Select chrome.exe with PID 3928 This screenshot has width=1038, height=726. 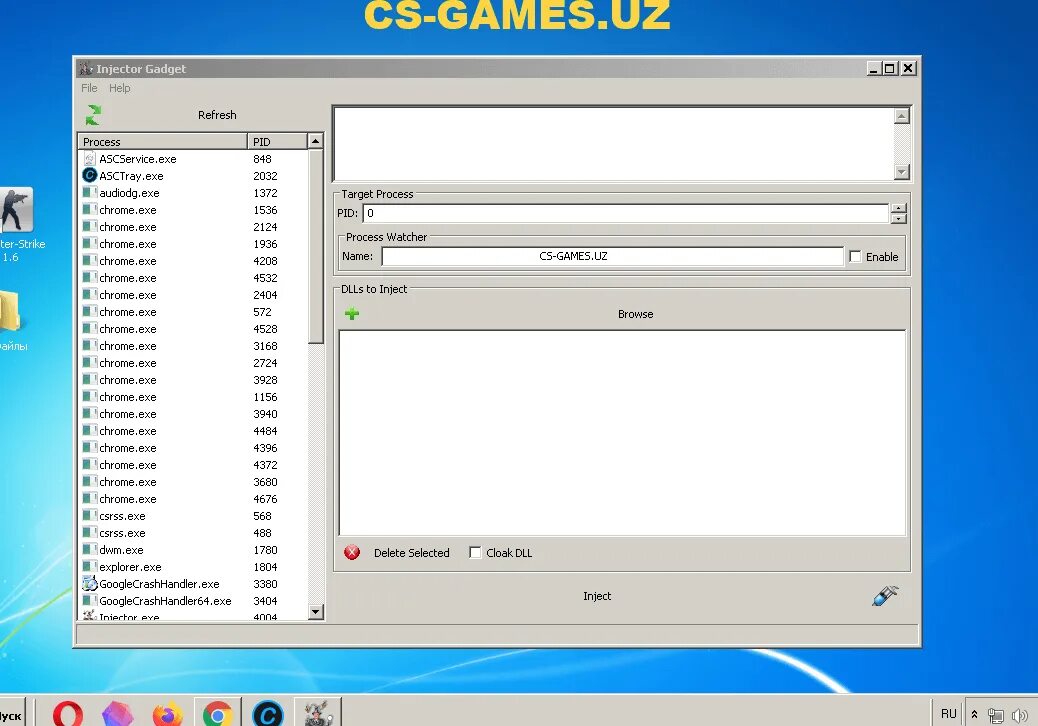193,380
